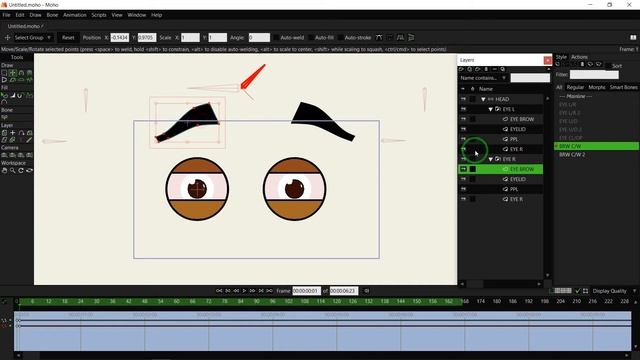
Task: Open the Draw menu
Action: [36, 15]
